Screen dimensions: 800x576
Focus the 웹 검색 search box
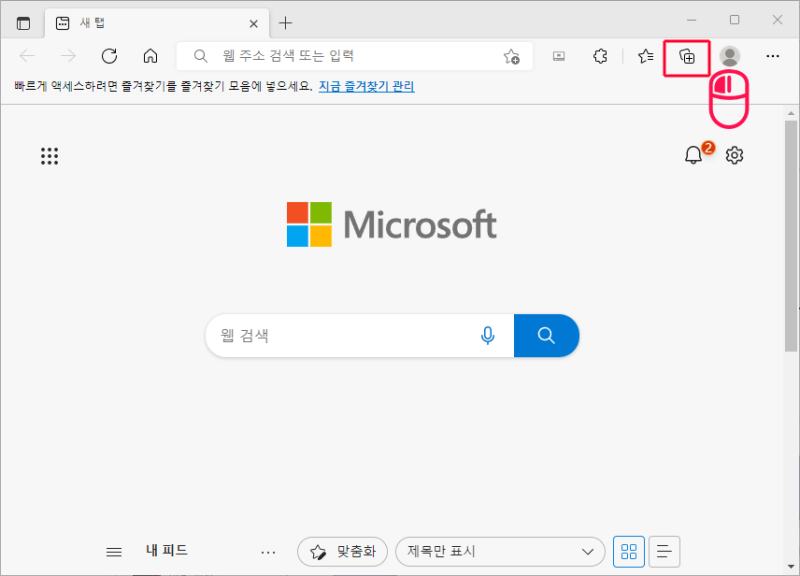pyautogui.click(x=360, y=335)
